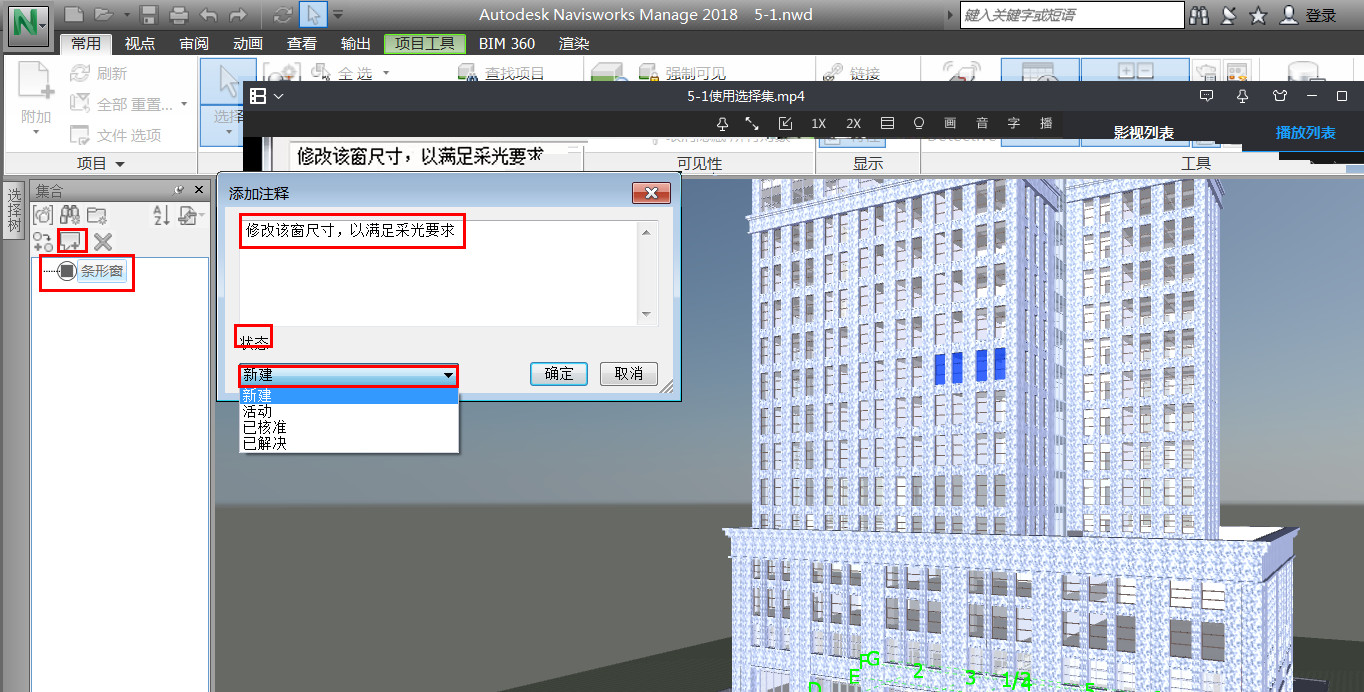Click 文件选项 in the ribbon
The width and height of the screenshot is (1364, 692).
click(x=116, y=135)
